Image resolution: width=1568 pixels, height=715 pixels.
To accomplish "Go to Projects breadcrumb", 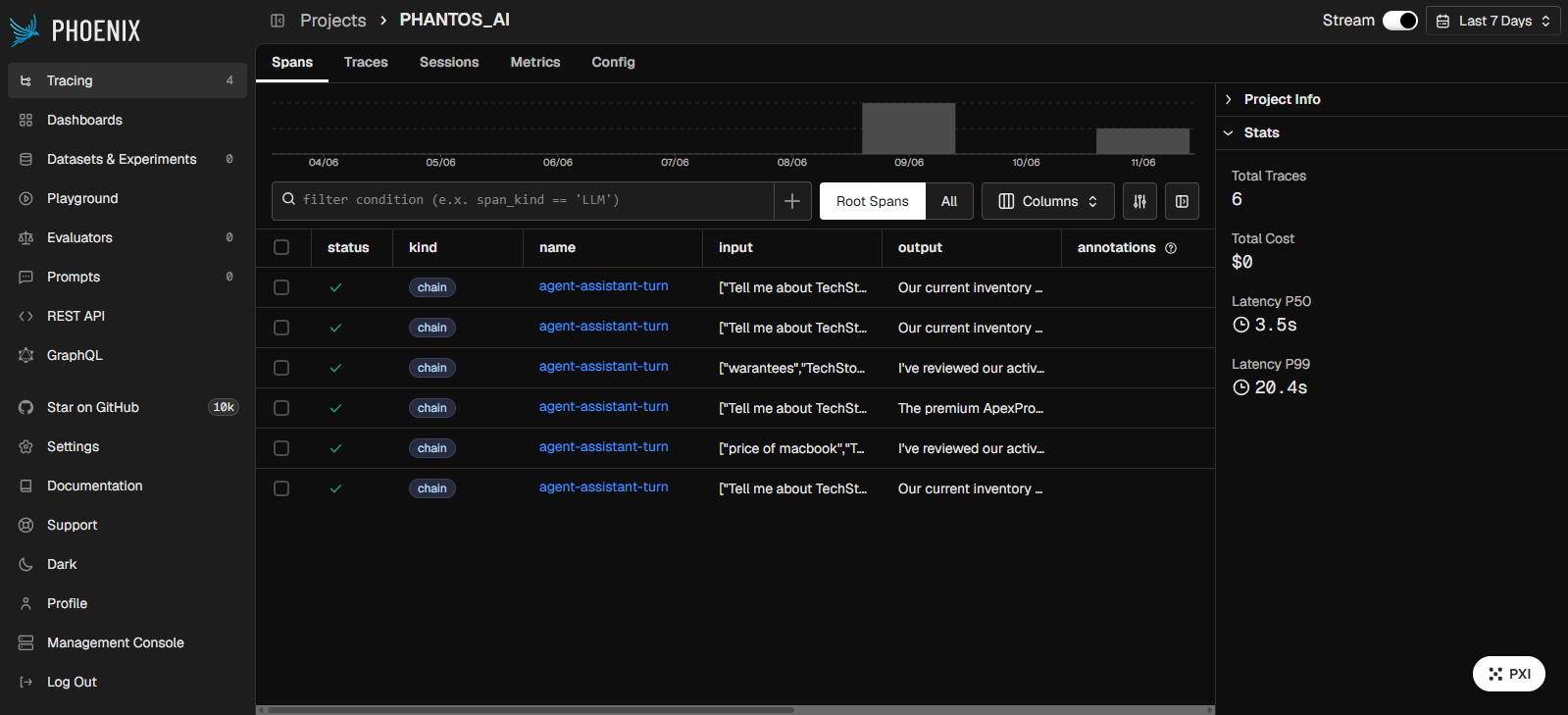I will pos(333,21).
